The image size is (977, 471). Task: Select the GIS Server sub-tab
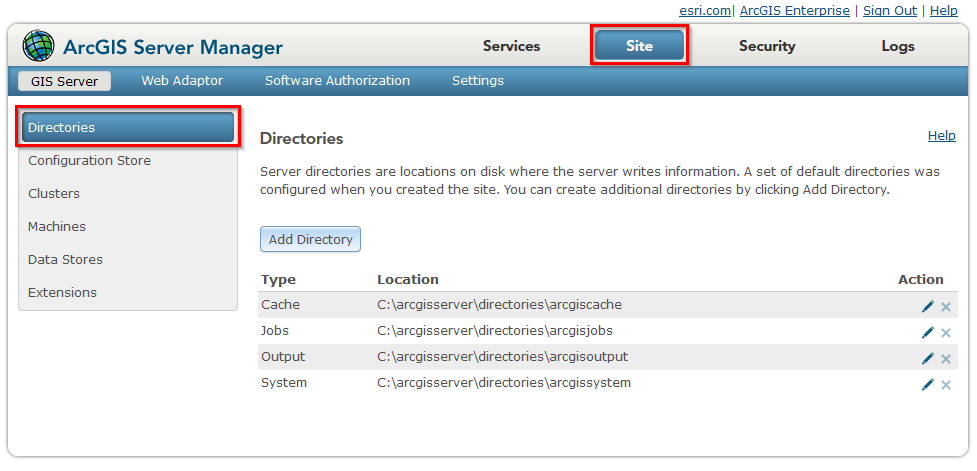(x=64, y=81)
